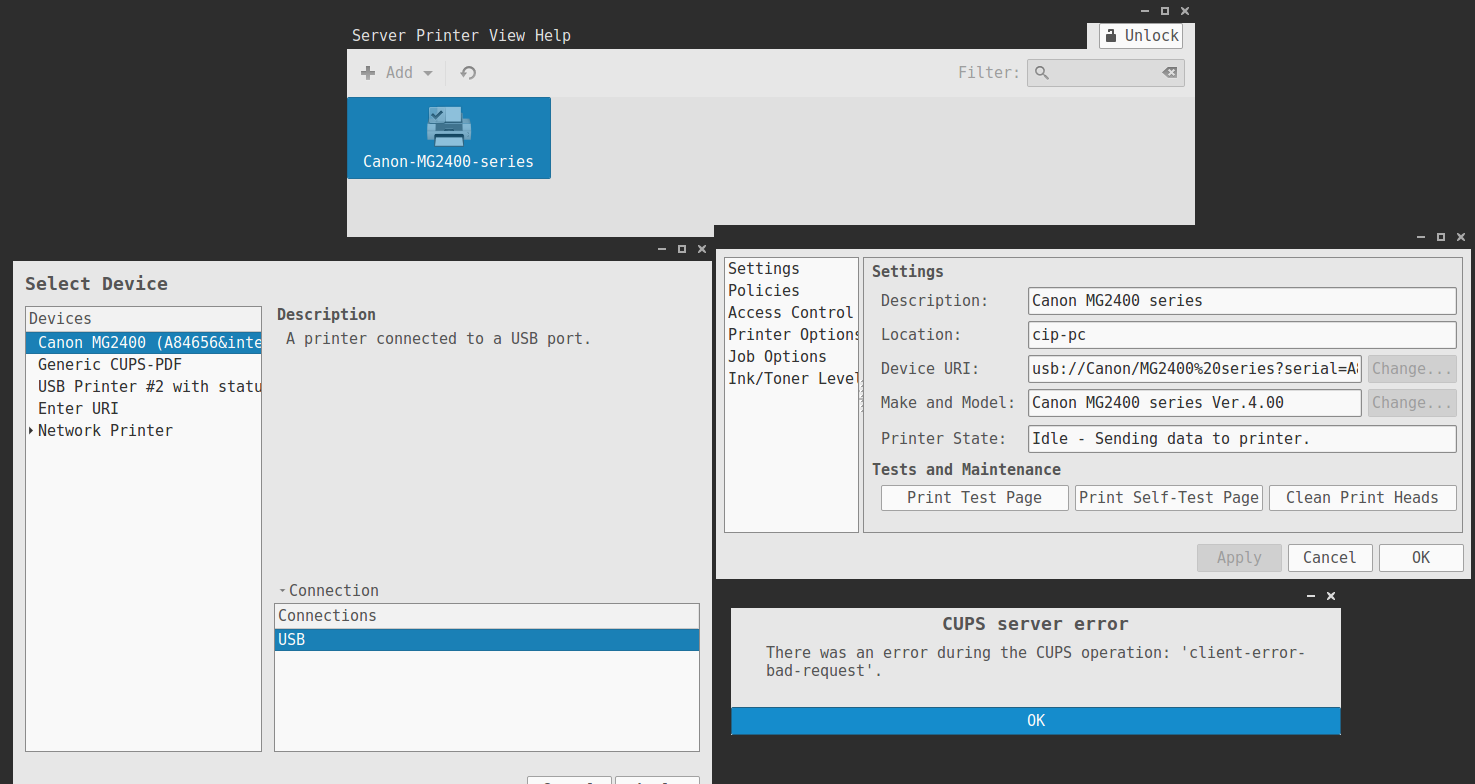Minimize the CUPS server error dialog

click(1311, 596)
